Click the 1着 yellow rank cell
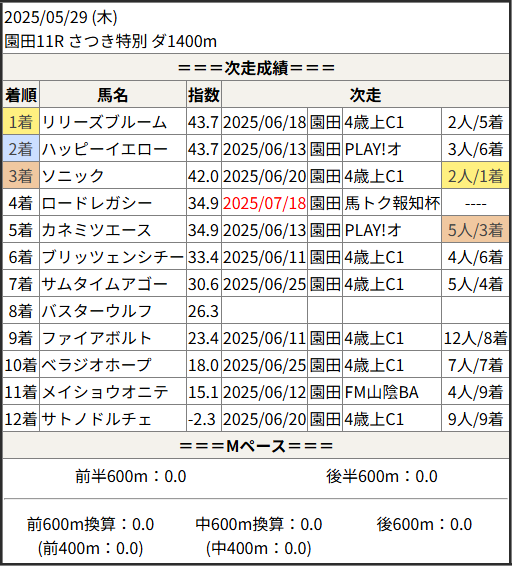 (21, 122)
